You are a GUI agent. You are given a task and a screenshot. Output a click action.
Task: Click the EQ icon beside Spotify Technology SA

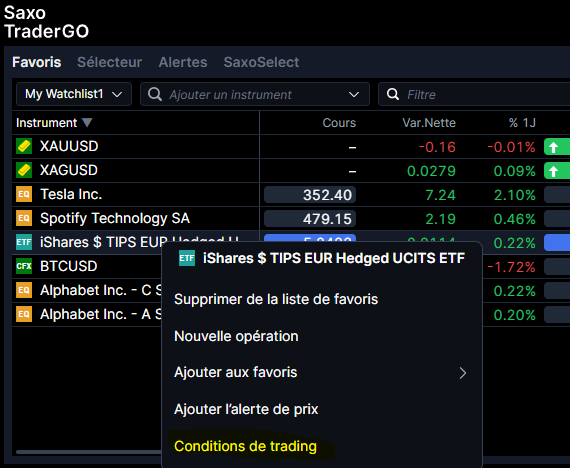click(24, 218)
